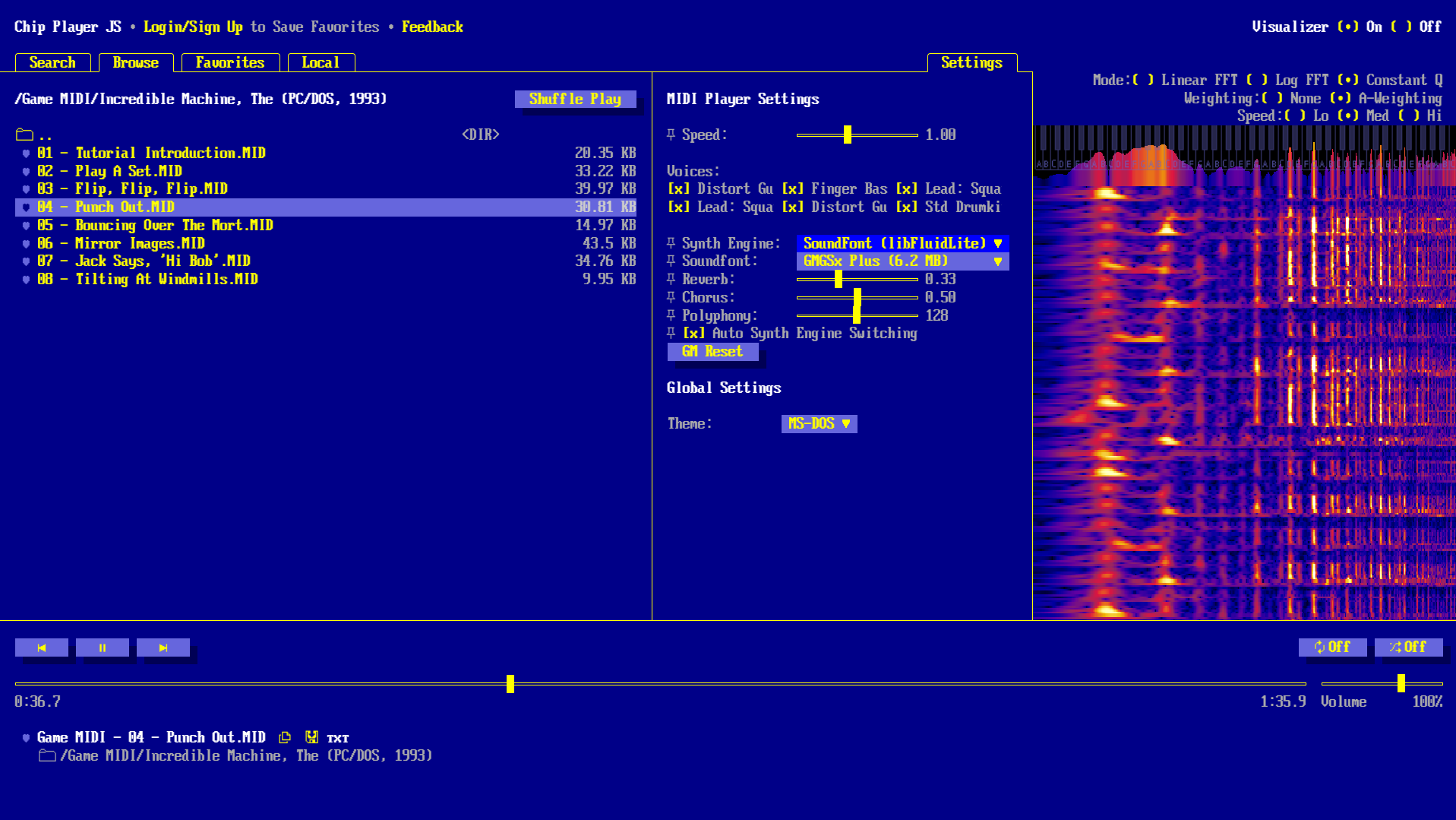The width and height of the screenshot is (1456, 820).
Task: Click the pin icon next to Reverb
Action: tap(671, 279)
